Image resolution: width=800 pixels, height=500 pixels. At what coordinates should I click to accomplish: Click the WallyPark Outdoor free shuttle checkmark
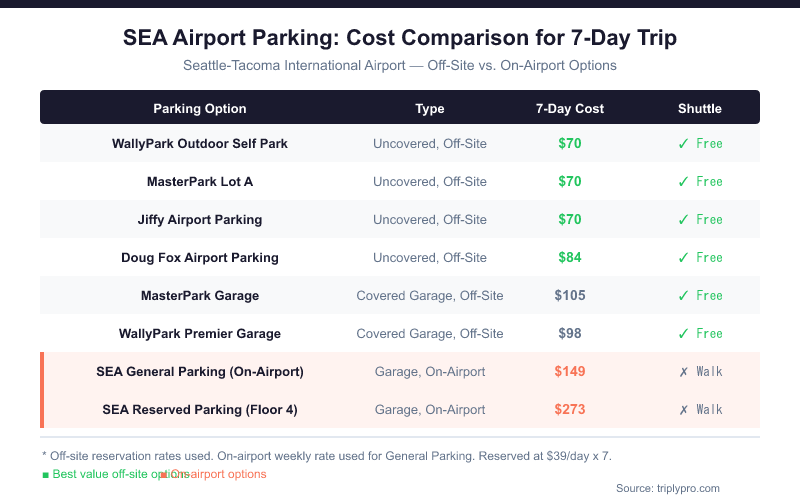(x=683, y=144)
